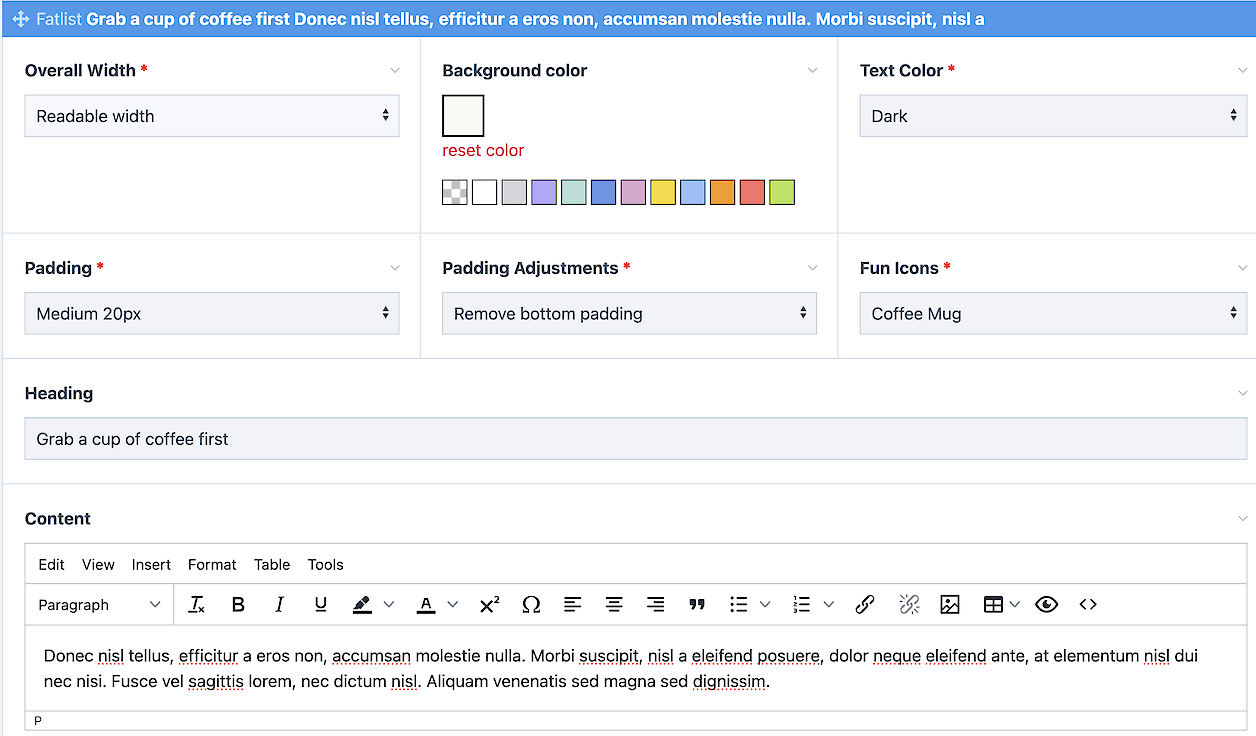Toggle italic text formatting
Screen dimensions: 1256x736
pos(280,604)
